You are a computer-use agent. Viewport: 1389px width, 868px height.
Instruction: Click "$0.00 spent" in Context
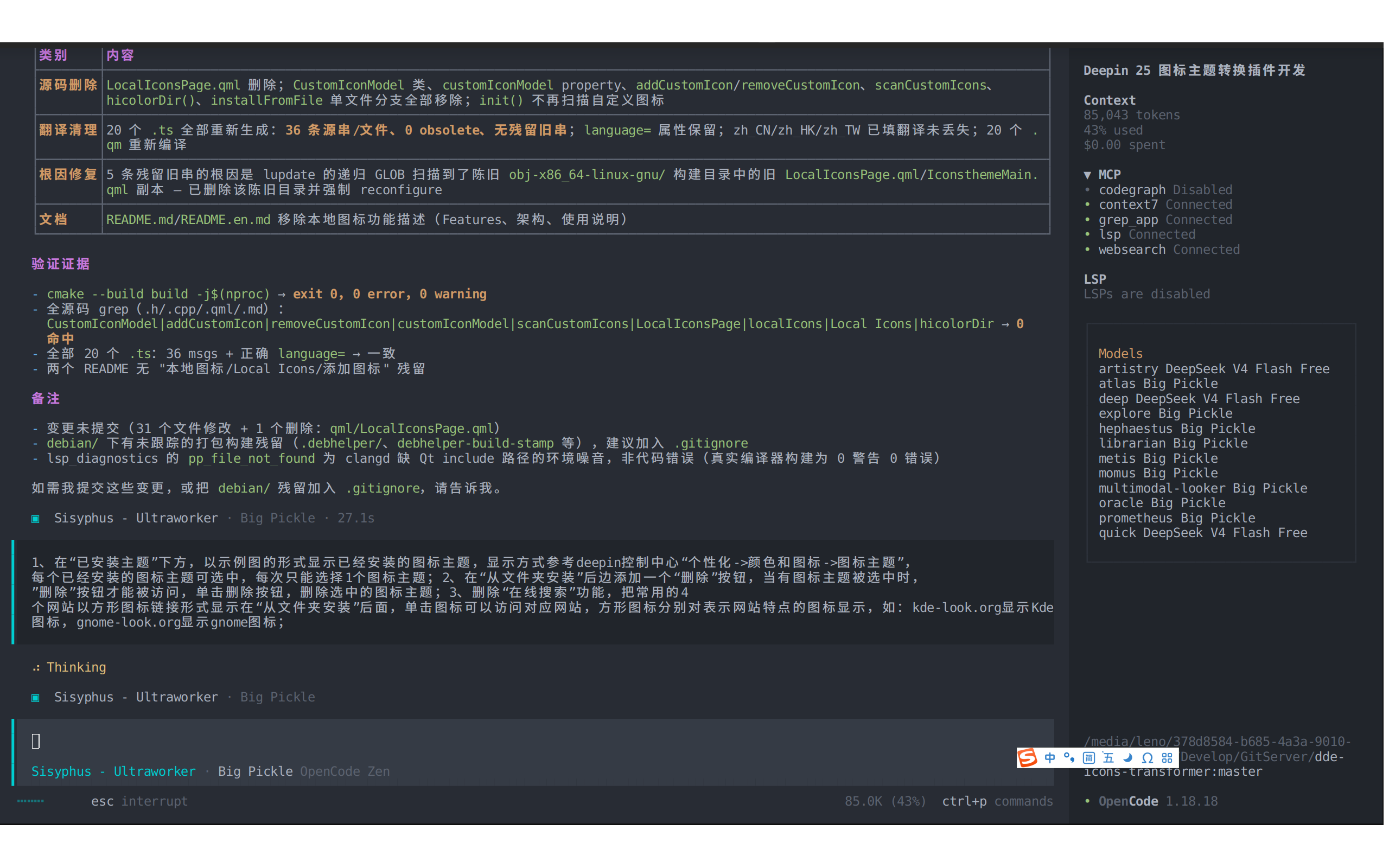1124,145
